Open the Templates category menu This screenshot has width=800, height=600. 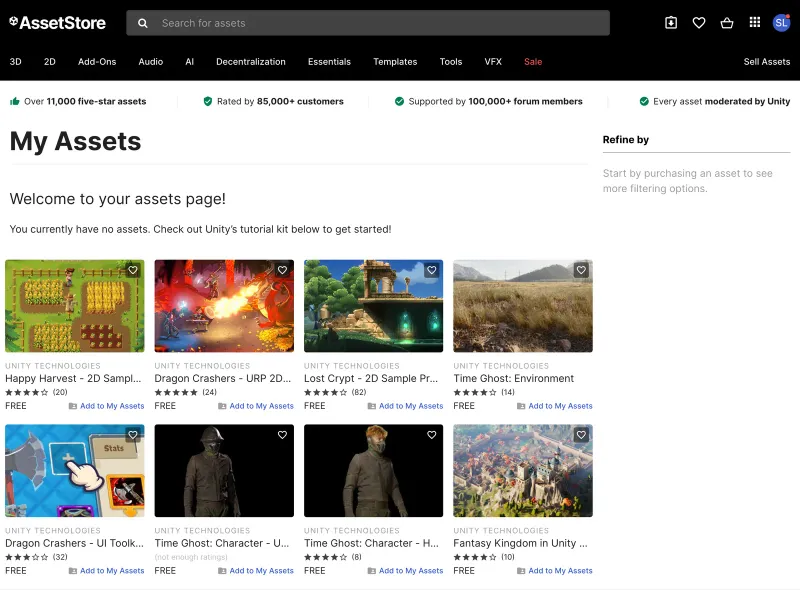395,62
